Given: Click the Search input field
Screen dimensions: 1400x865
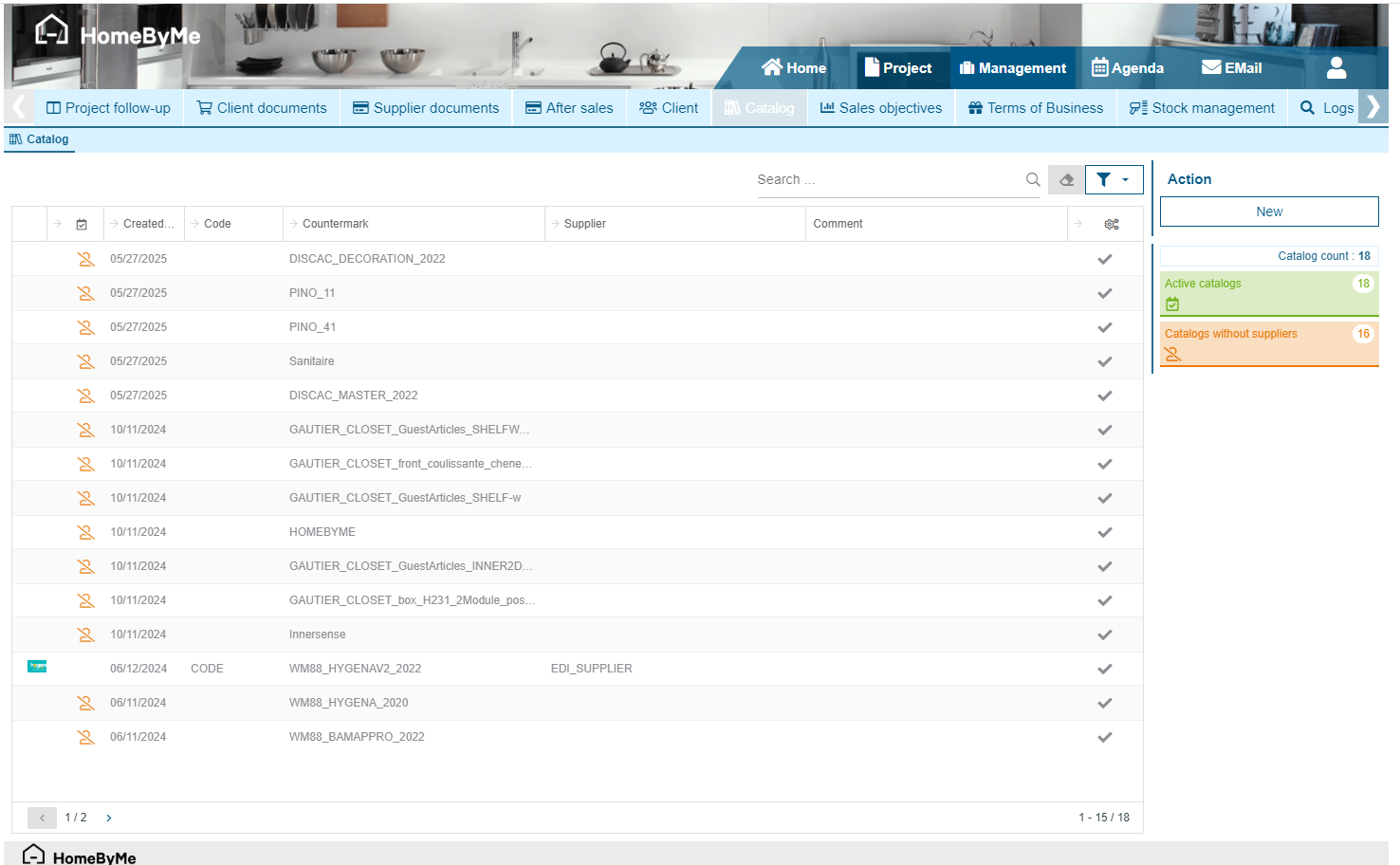Looking at the screenshot, I should tap(887, 179).
